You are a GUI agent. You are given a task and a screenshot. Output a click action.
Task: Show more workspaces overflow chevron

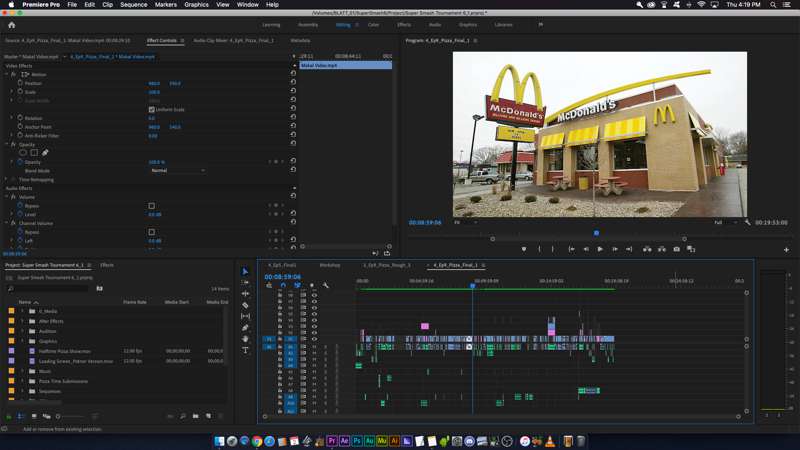pyautogui.click(x=540, y=24)
